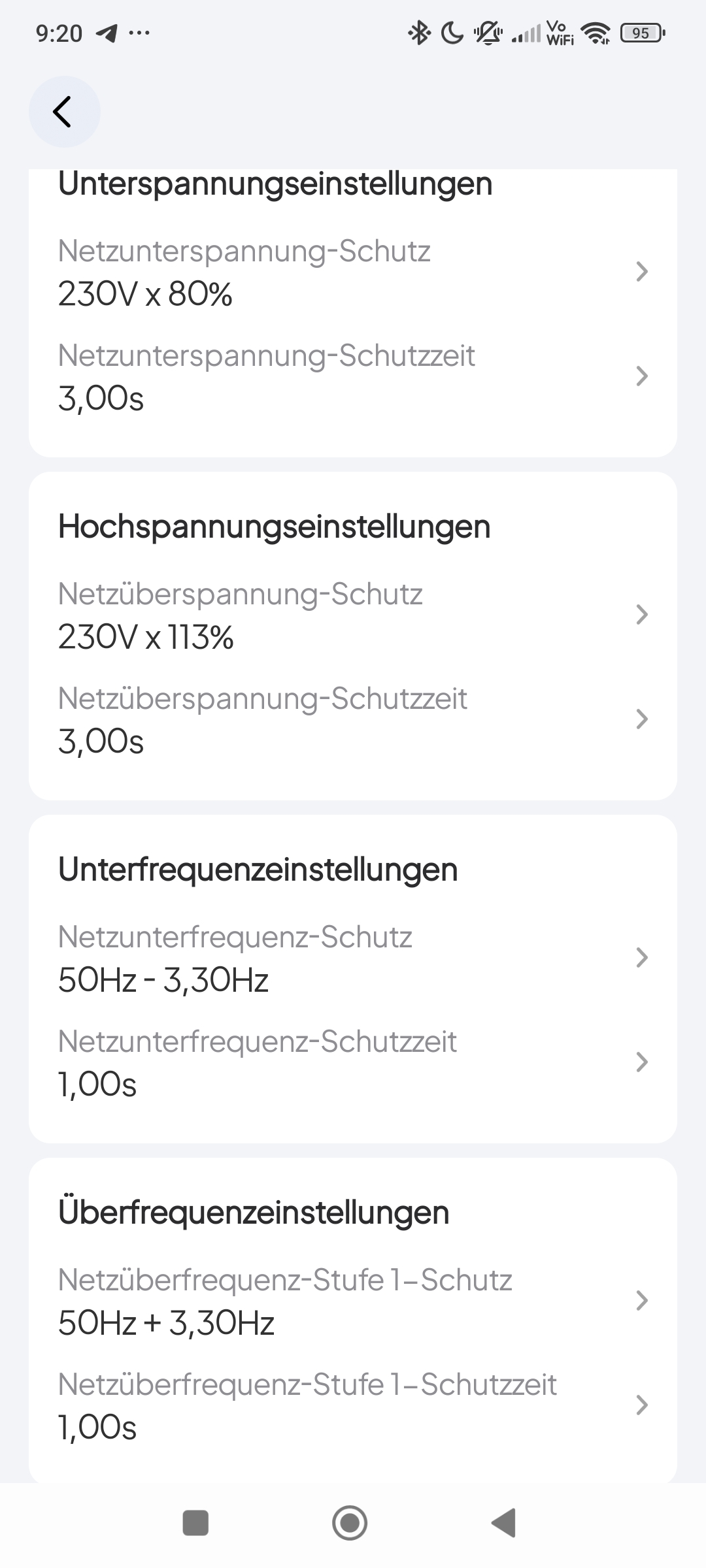Tap the Wi-Fi status icon

coord(596,33)
